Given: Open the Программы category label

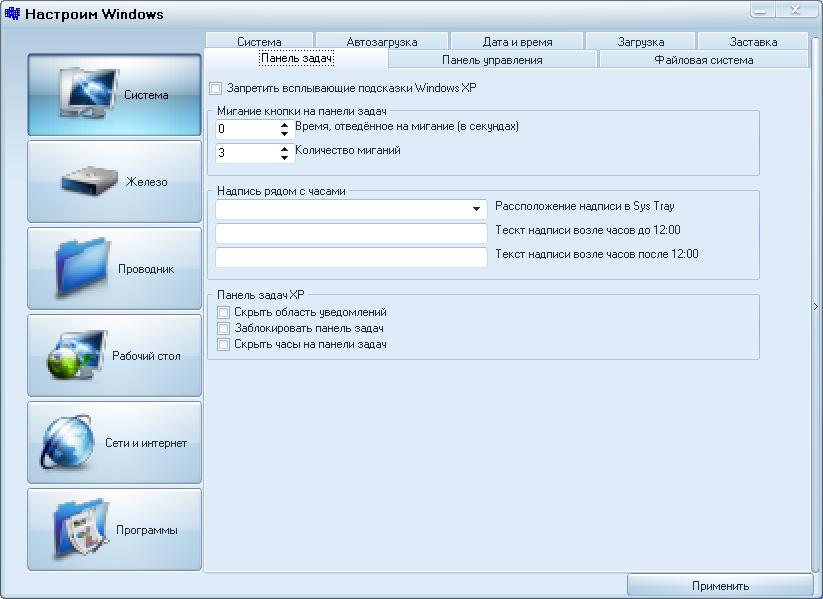Looking at the screenshot, I should (146, 530).
